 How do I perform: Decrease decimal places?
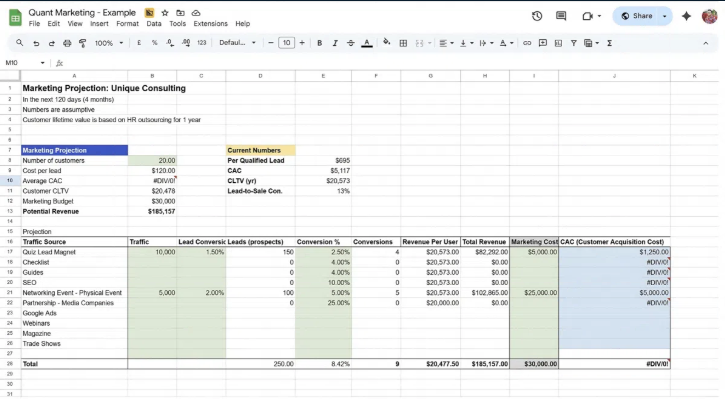(x=170, y=43)
